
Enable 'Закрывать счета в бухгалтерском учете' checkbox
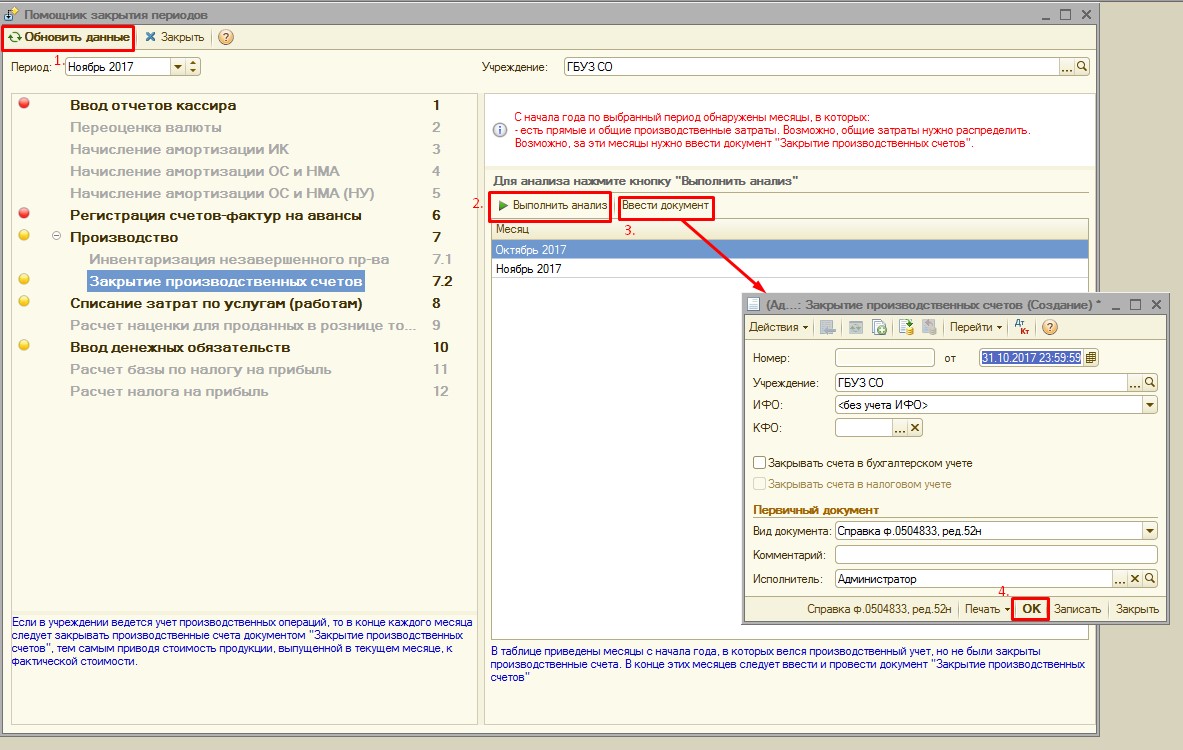click(760, 463)
